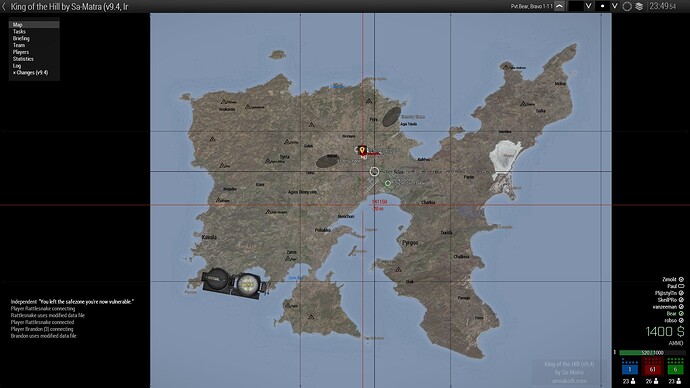The height and width of the screenshot is (388, 690).
Task: Expand the first dropdown arrow in top bar
Action: (588, 6)
